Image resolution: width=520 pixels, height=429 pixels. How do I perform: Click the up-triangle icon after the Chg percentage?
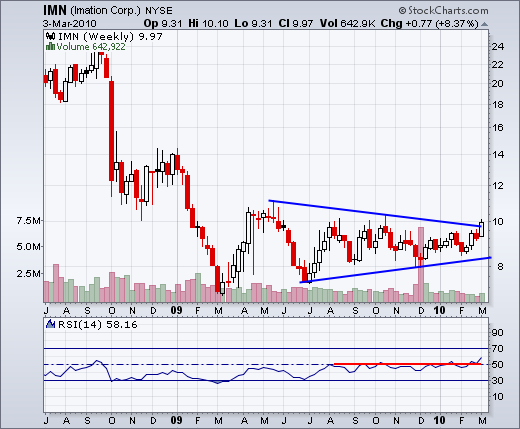tap(485, 24)
